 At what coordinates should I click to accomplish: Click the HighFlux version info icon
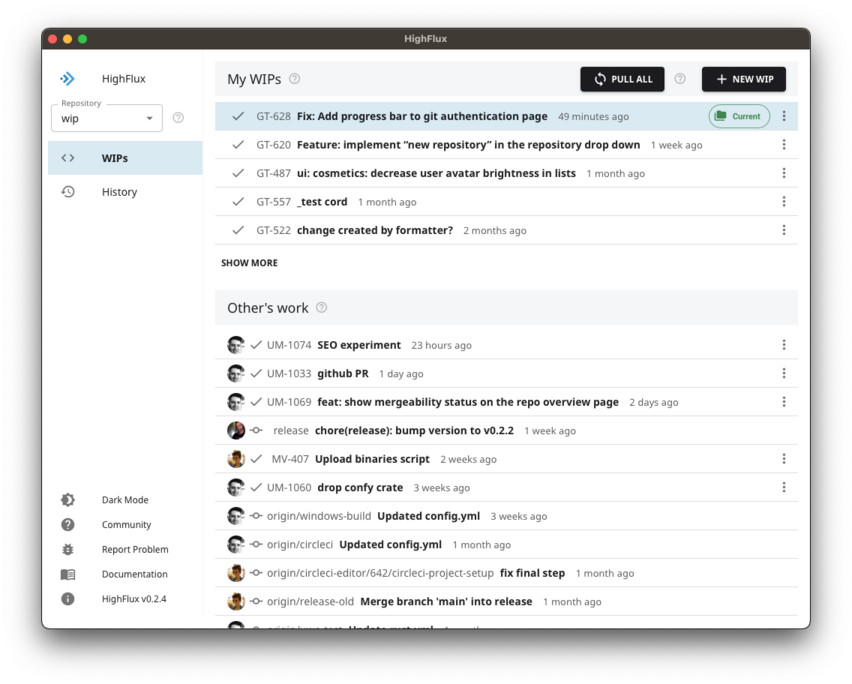[68, 598]
